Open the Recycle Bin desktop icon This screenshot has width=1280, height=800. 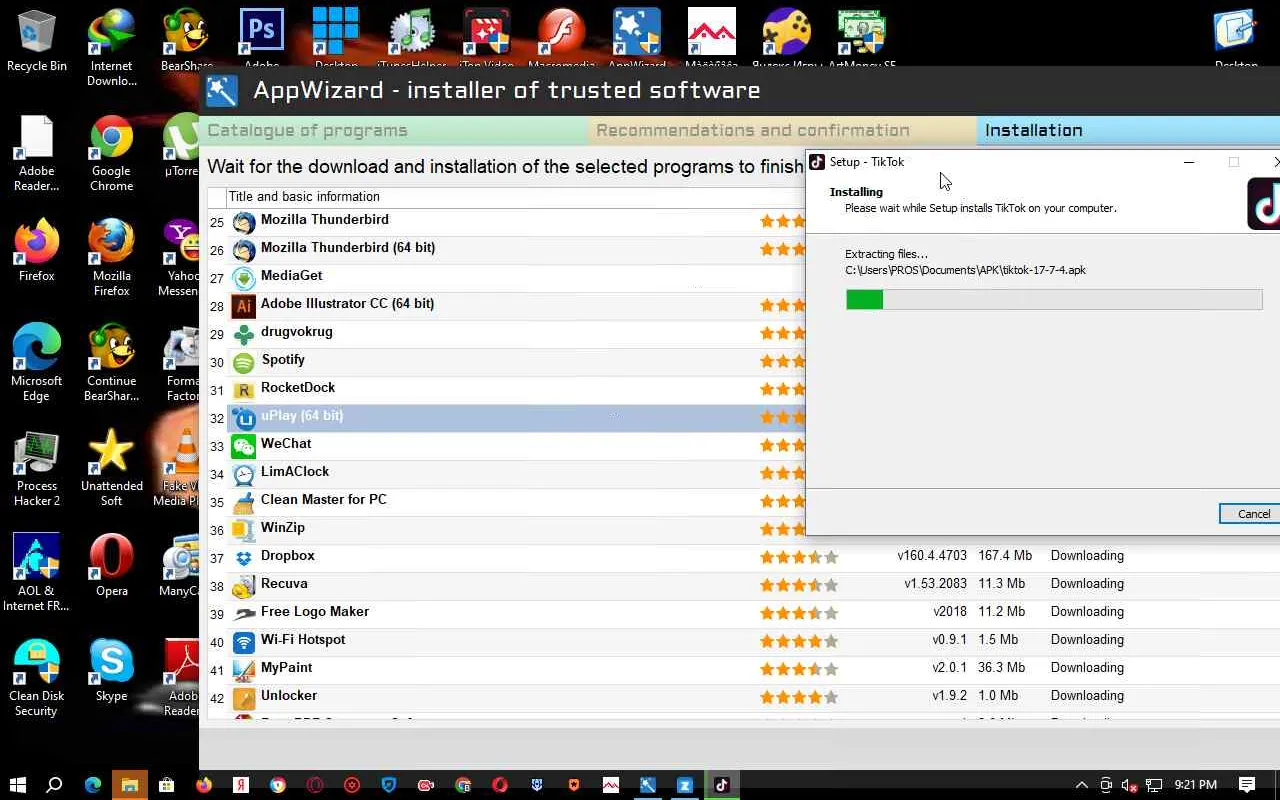pyautogui.click(x=37, y=40)
